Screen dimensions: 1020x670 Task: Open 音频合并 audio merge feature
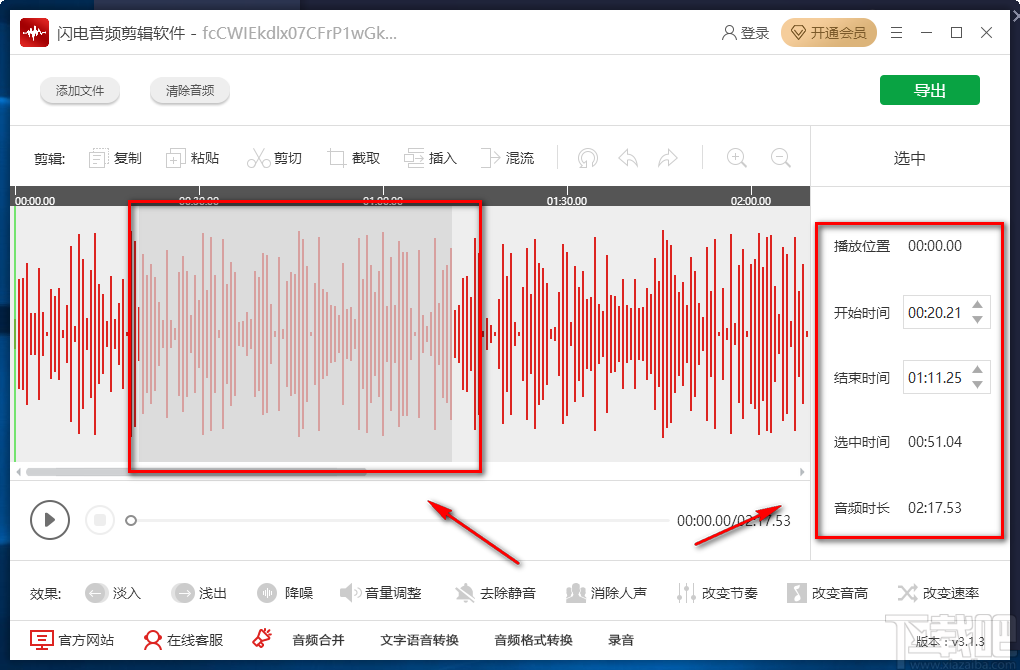point(318,640)
